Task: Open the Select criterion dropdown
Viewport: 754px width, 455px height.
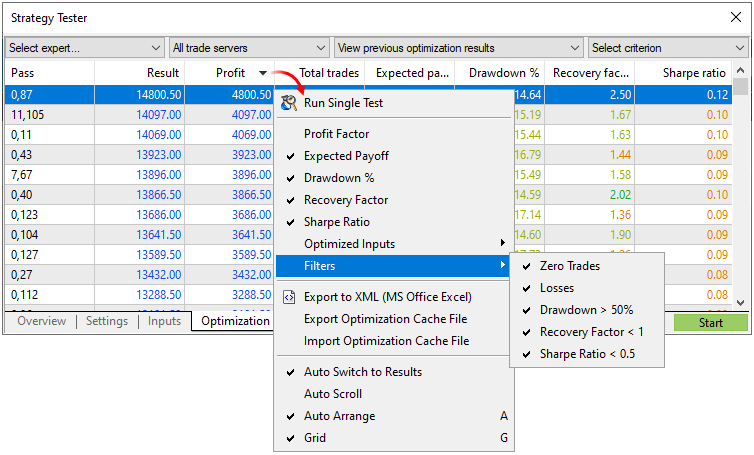Action: click(667, 48)
